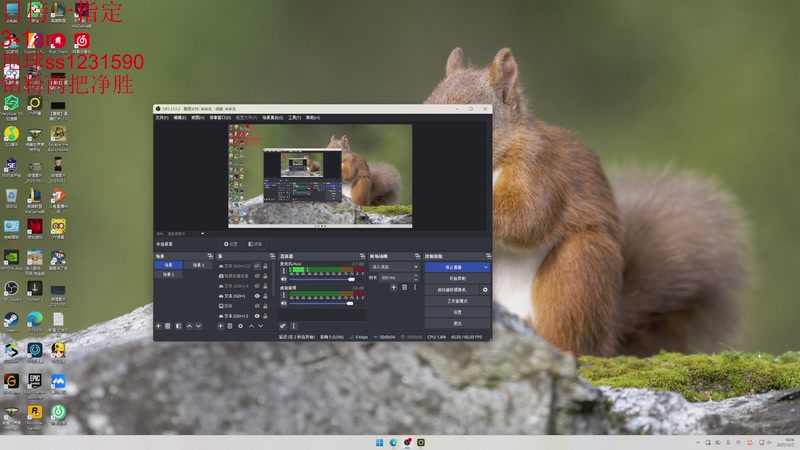Image resolution: width=800 pixels, height=450 pixels.
Task: Pop out the Scene Transitions dock float icon
Action: coord(417,256)
